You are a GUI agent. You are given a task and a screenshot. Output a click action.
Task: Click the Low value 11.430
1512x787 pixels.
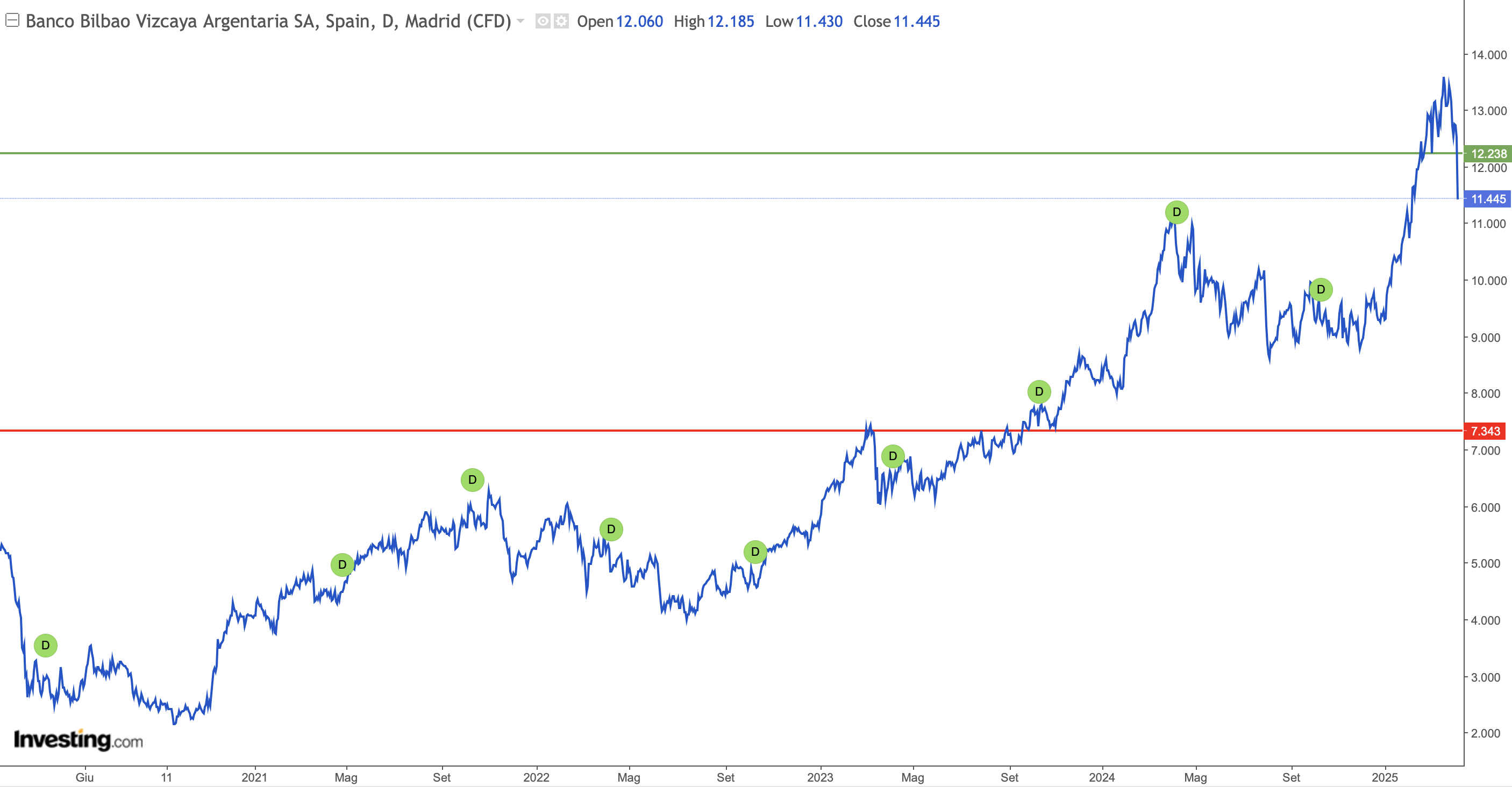819,21
